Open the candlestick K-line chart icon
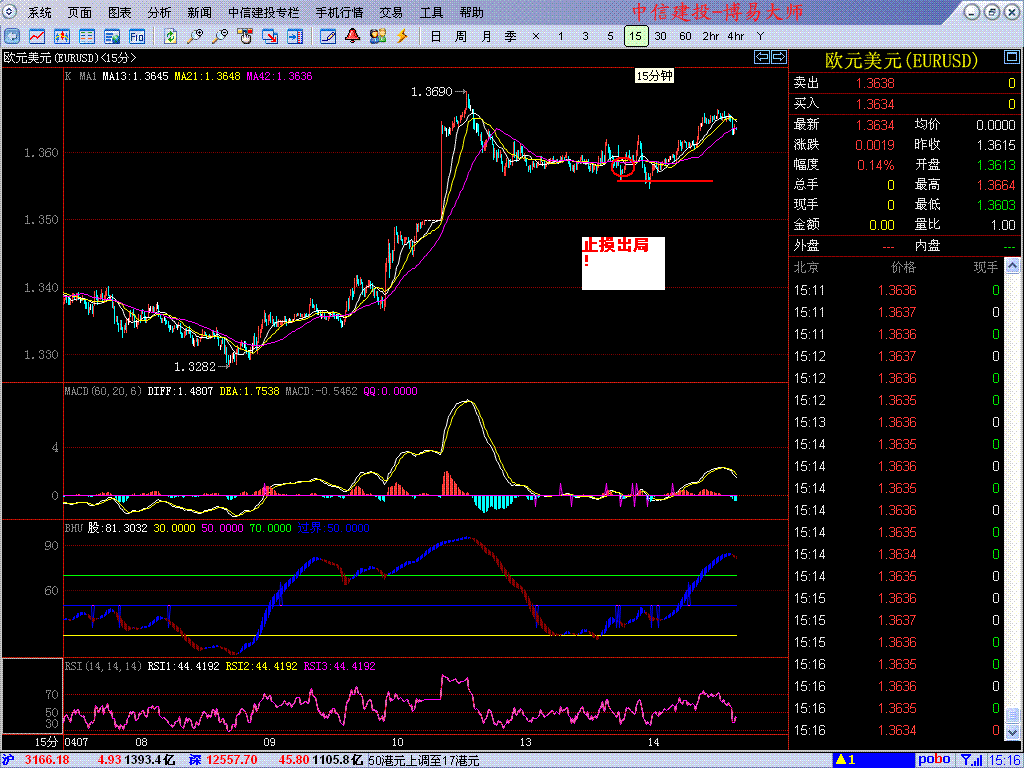The width and height of the screenshot is (1024, 768). pos(62,36)
